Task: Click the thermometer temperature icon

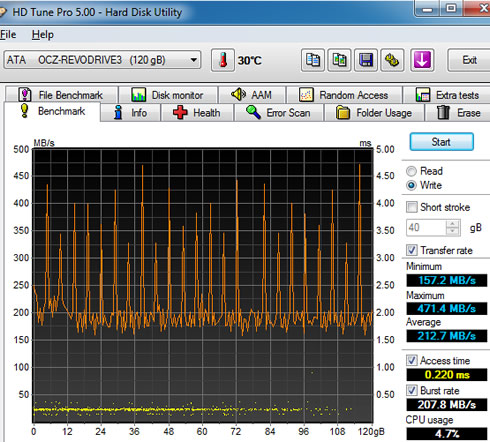Action: tap(223, 60)
